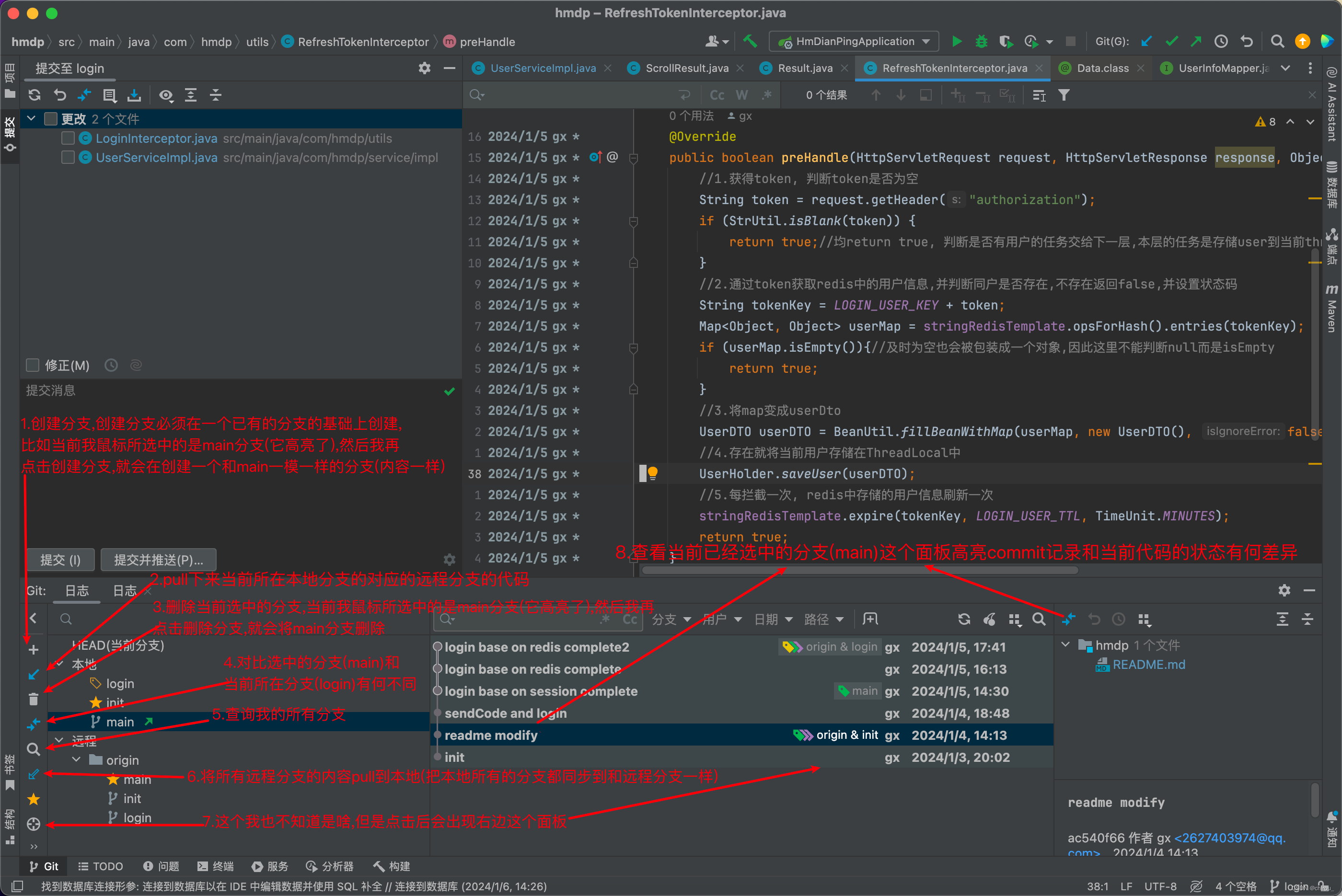Click the editor horizontal scrollbar
This screenshot has height=896, width=1342.
pos(860,570)
